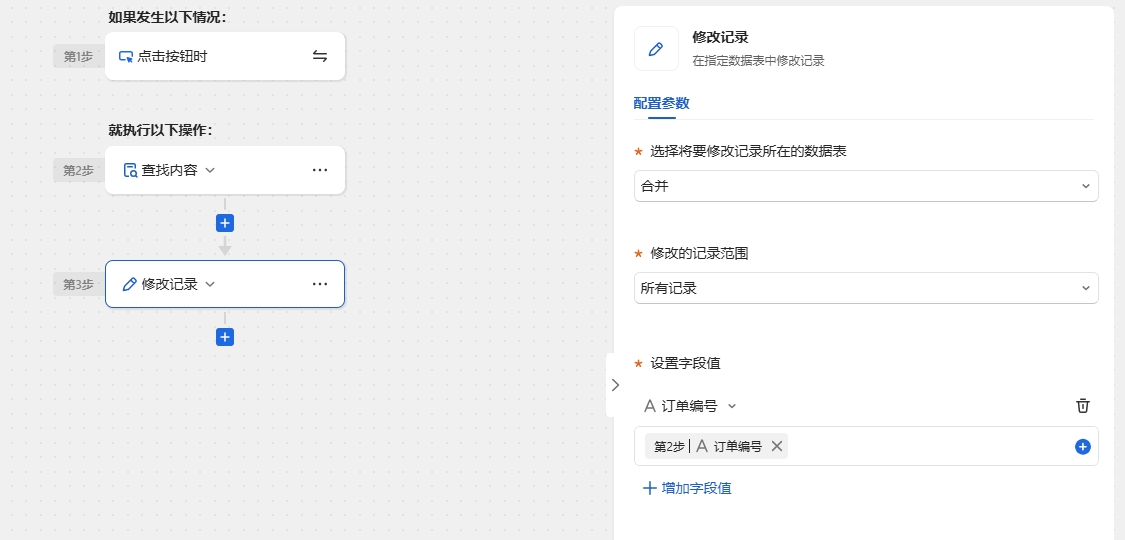Click the pencil icon beside 修改记录 title
The width and height of the screenshot is (1125, 540).
click(x=656, y=49)
